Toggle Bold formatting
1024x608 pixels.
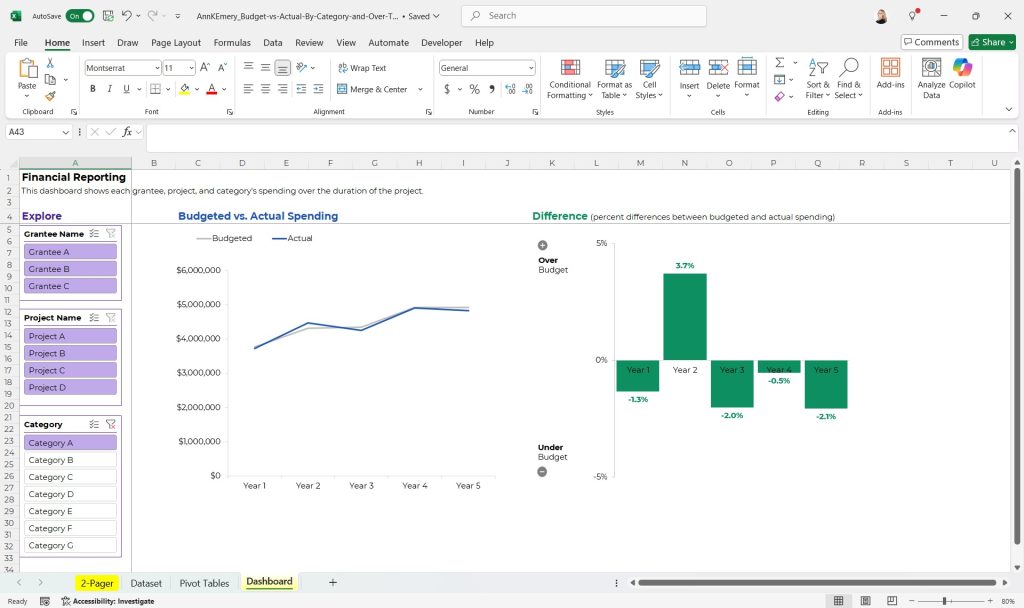pyautogui.click(x=93, y=89)
